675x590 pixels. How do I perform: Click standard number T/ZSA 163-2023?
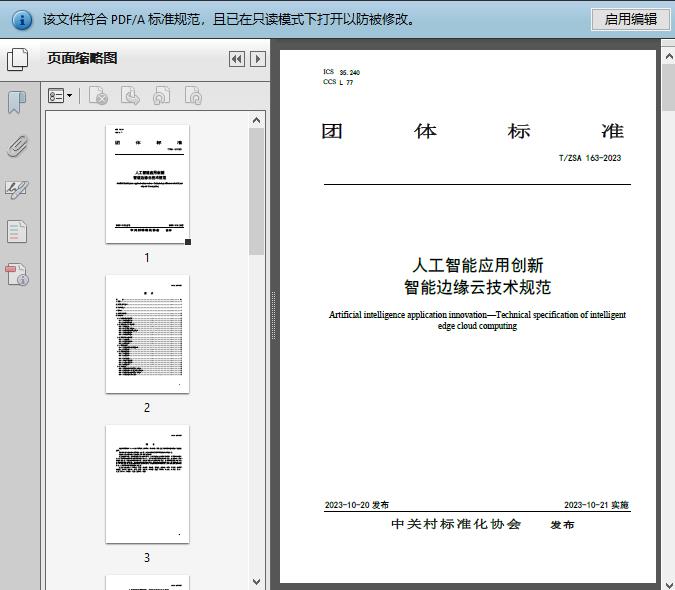click(x=590, y=158)
